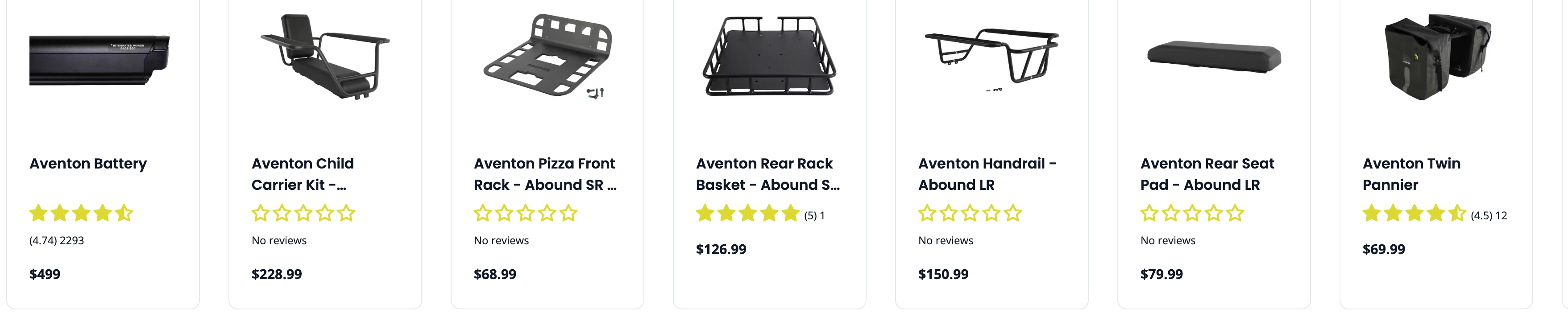Go to Aventon Pizza Front Rack listing
Image resolution: width=1568 pixels, height=329 pixels.
[545, 174]
